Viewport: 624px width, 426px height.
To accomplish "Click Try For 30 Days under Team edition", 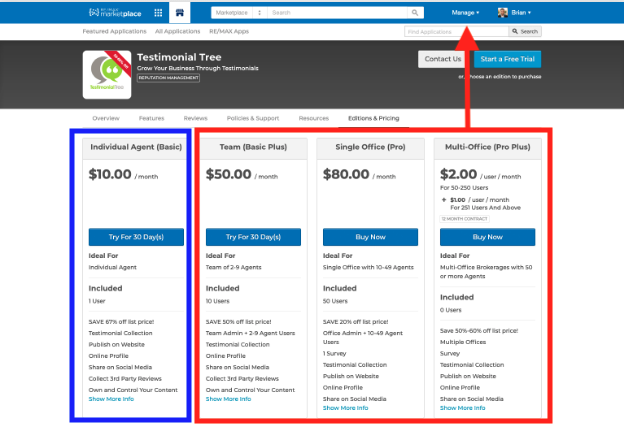I will click(x=253, y=237).
